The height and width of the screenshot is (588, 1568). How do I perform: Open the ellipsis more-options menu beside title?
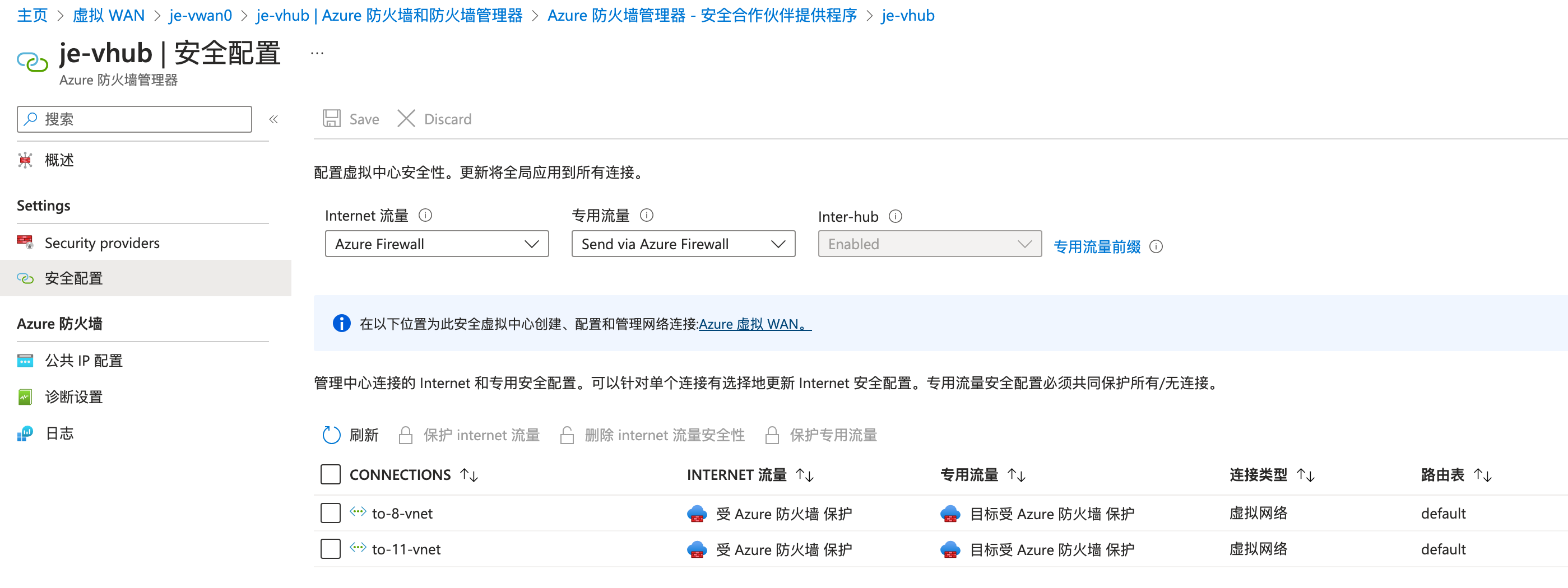(317, 54)
